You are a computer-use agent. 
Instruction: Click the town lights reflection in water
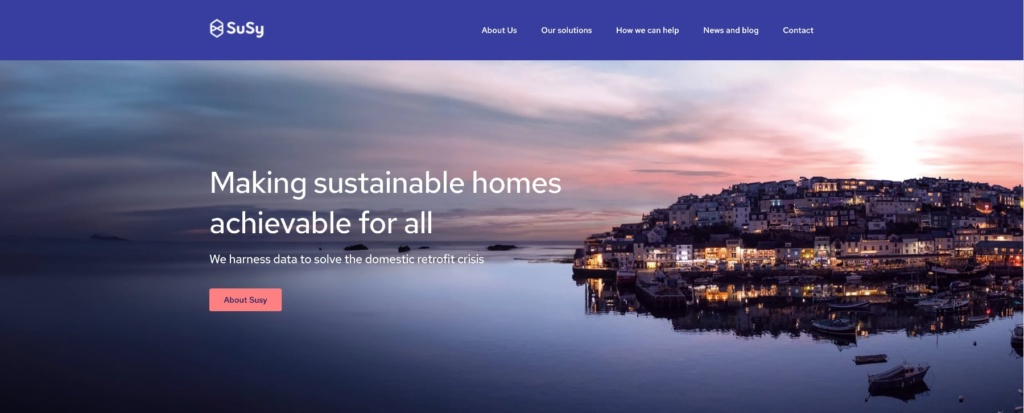[x=784, y=304]
